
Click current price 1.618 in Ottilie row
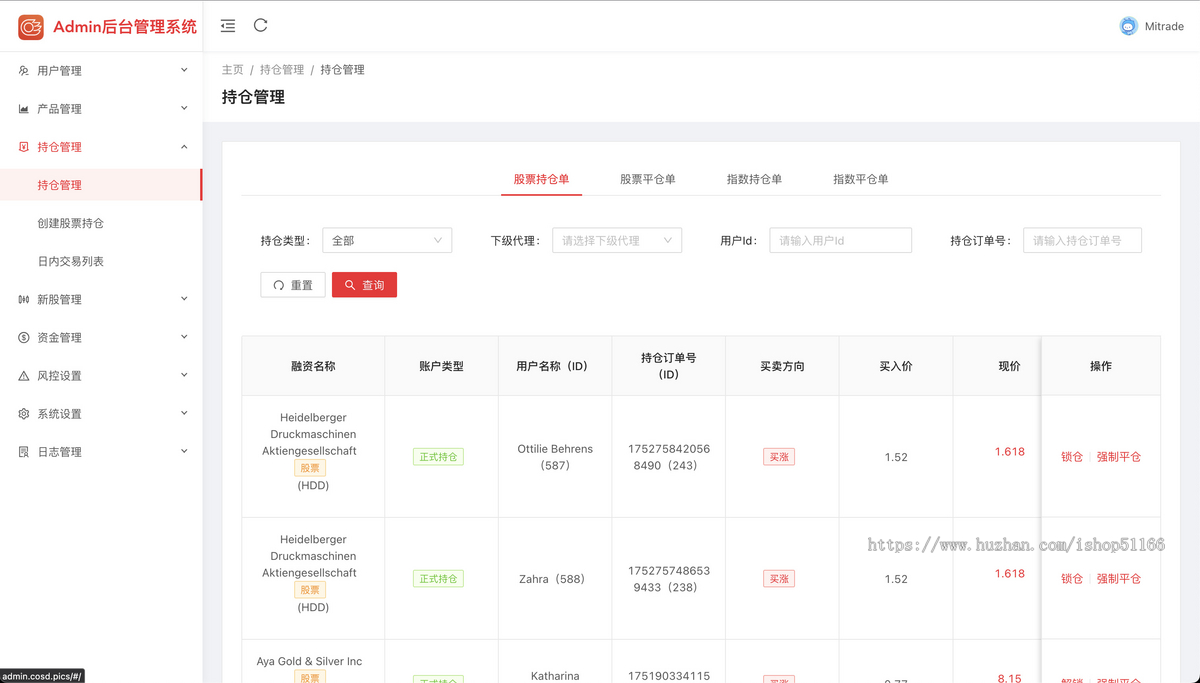pos(1010,452)
